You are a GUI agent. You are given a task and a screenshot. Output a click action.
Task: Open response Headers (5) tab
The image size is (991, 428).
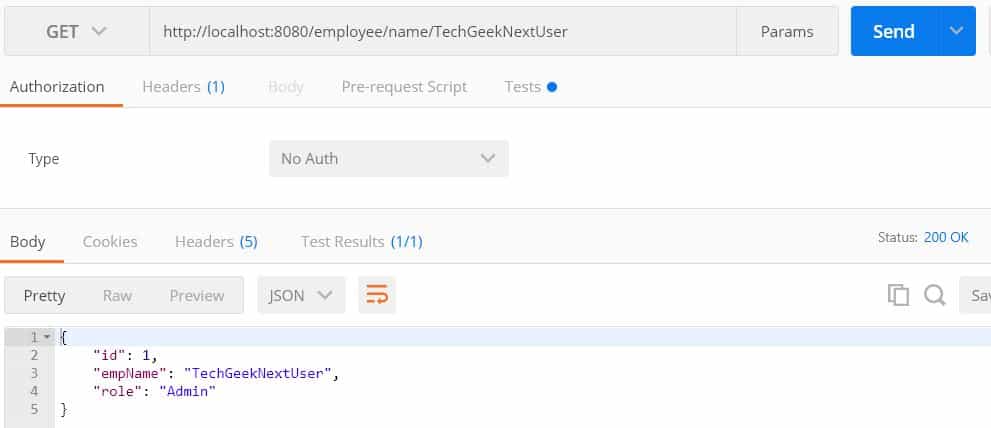[x=216, y=242]
